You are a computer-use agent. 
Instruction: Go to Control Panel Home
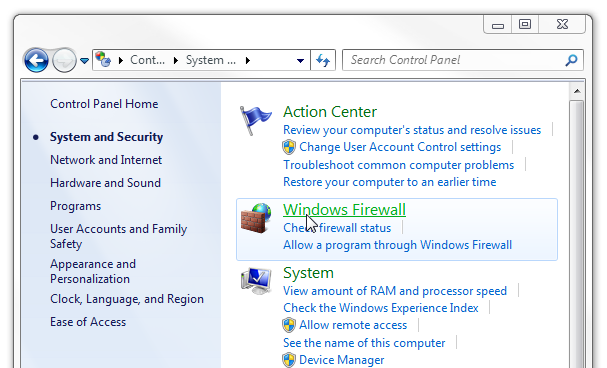pos(104,104)
